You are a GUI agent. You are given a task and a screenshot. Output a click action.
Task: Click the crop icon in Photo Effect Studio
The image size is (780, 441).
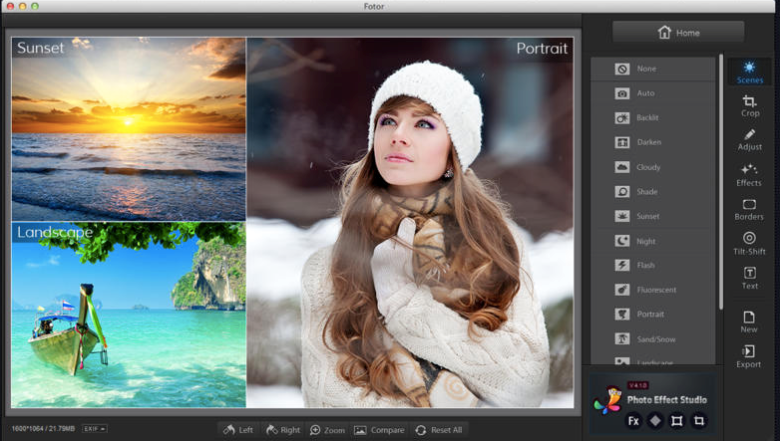tap(699, 421)
